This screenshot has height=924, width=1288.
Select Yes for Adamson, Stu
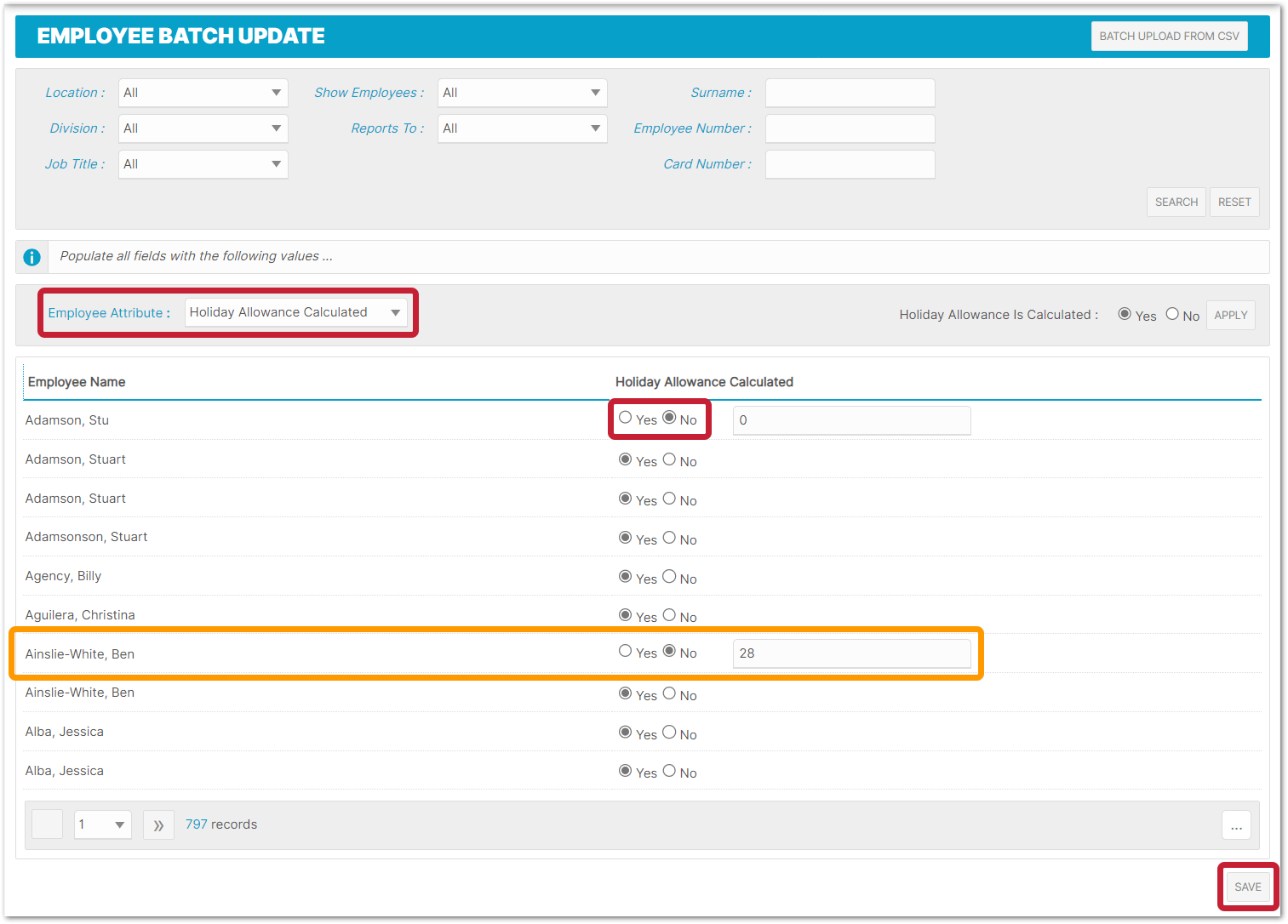pyautogui.click(x=625, y=419)
